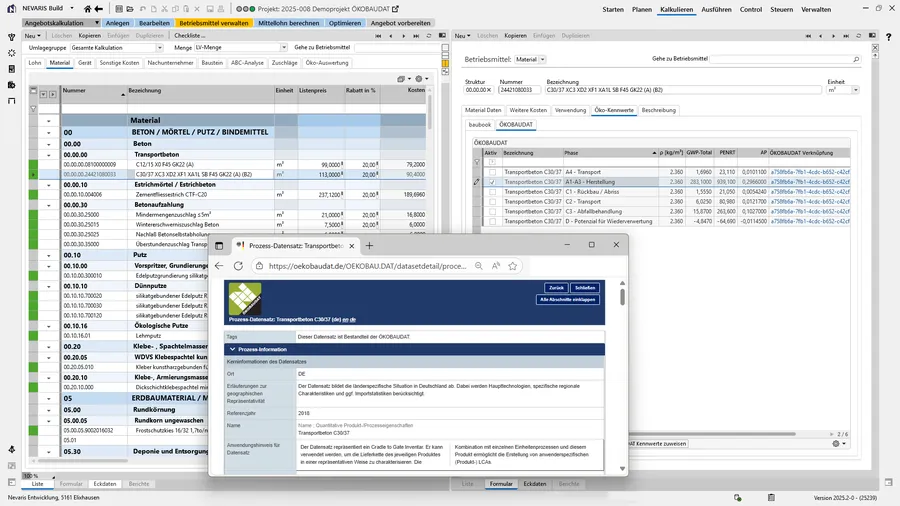Open the Menge LV-Menge dropdown

tap(284, 48)
